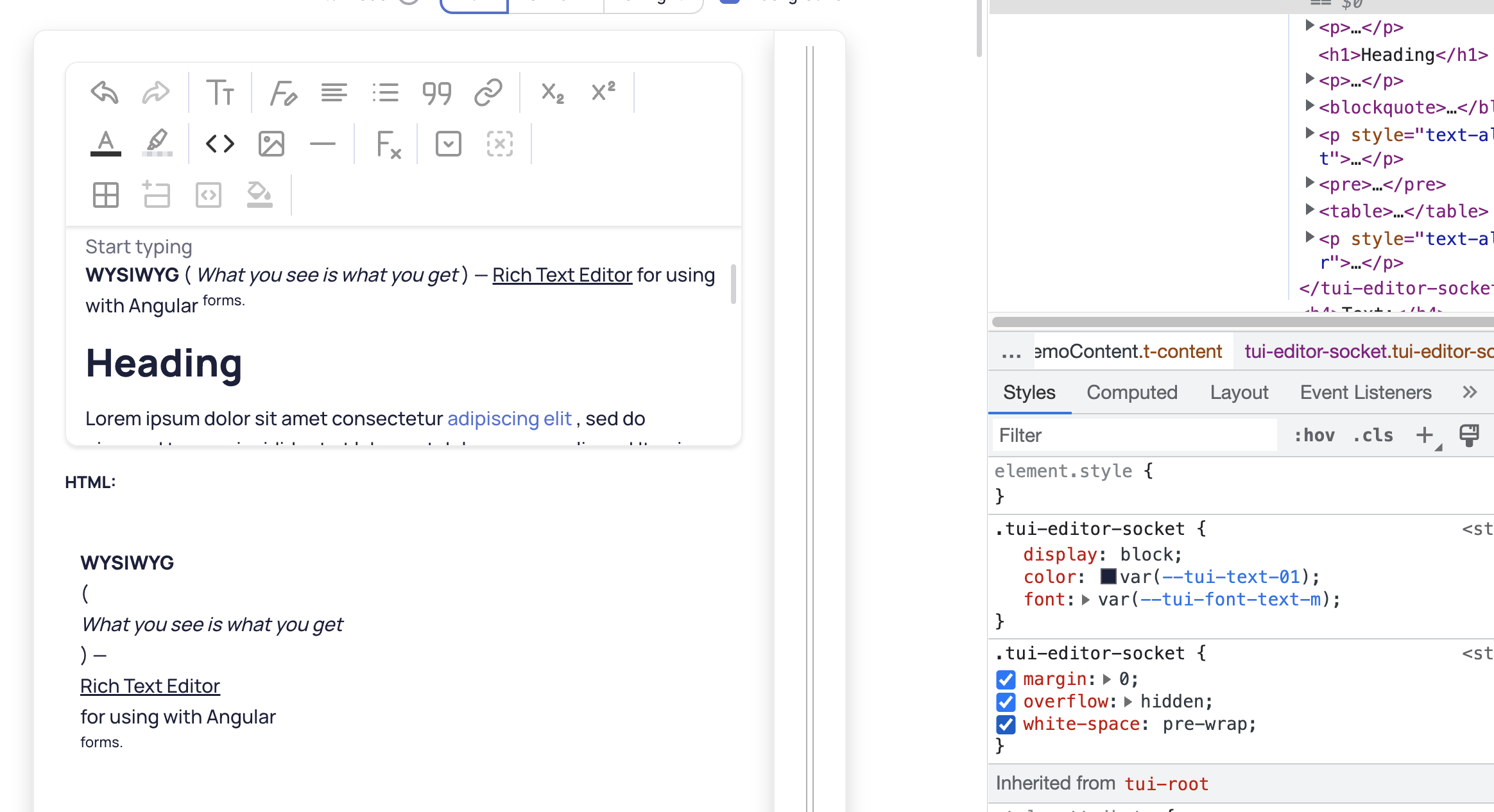Click the blockquote icon in the toolbar
The image size is (1494, 812).
coord(437,92)
